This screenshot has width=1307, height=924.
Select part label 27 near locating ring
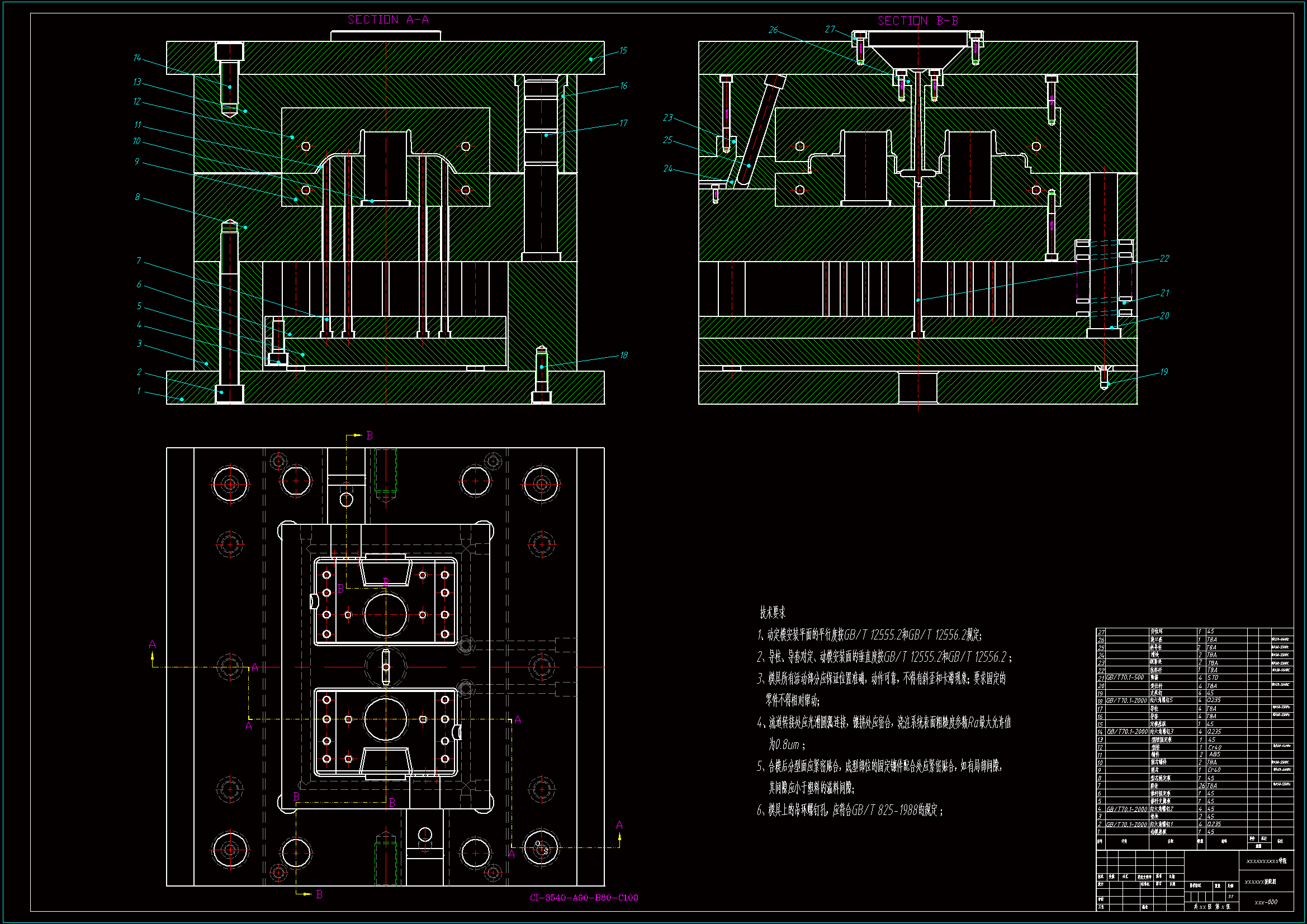830,30
